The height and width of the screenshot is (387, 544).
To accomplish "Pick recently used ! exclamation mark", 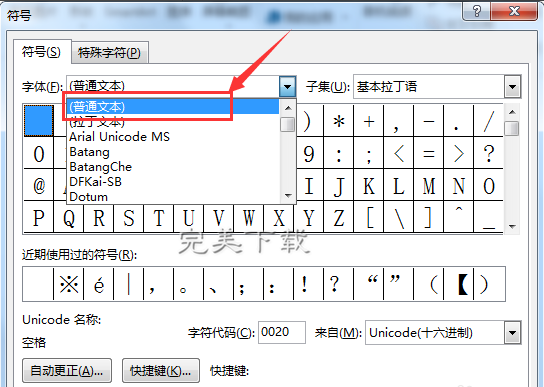I will tap(309, 284).
